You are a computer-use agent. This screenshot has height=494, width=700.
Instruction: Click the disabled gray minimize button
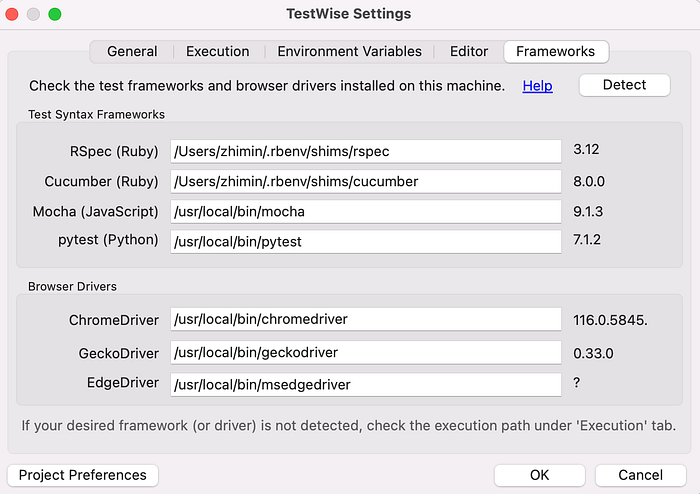click(x=33, y=14)
